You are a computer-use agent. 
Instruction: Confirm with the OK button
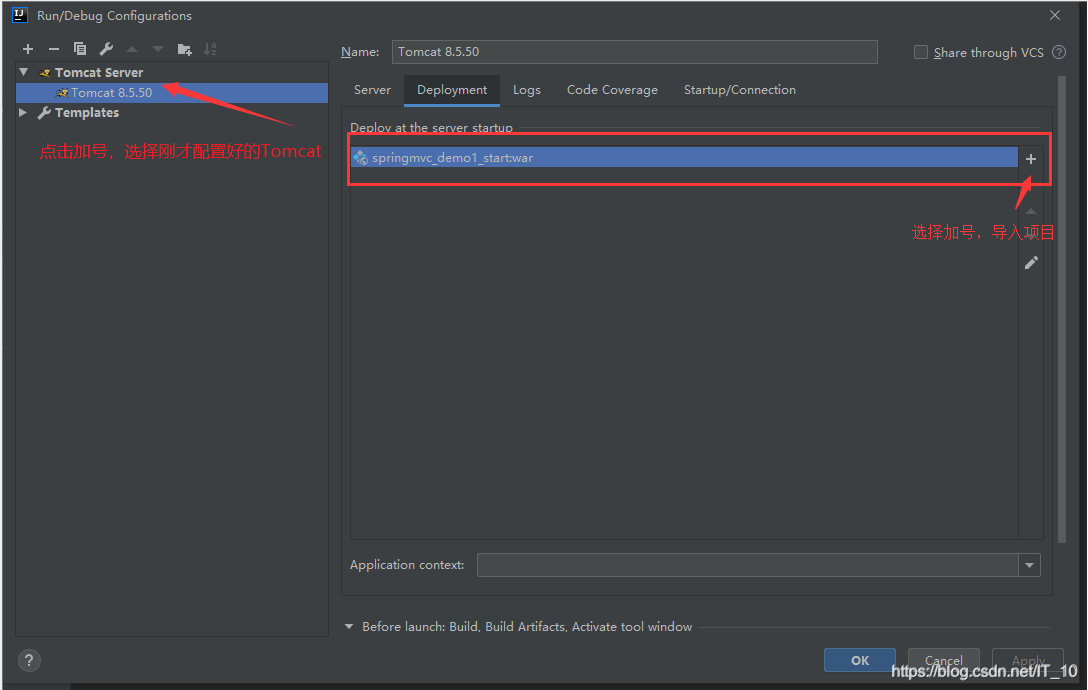(860, 660)
